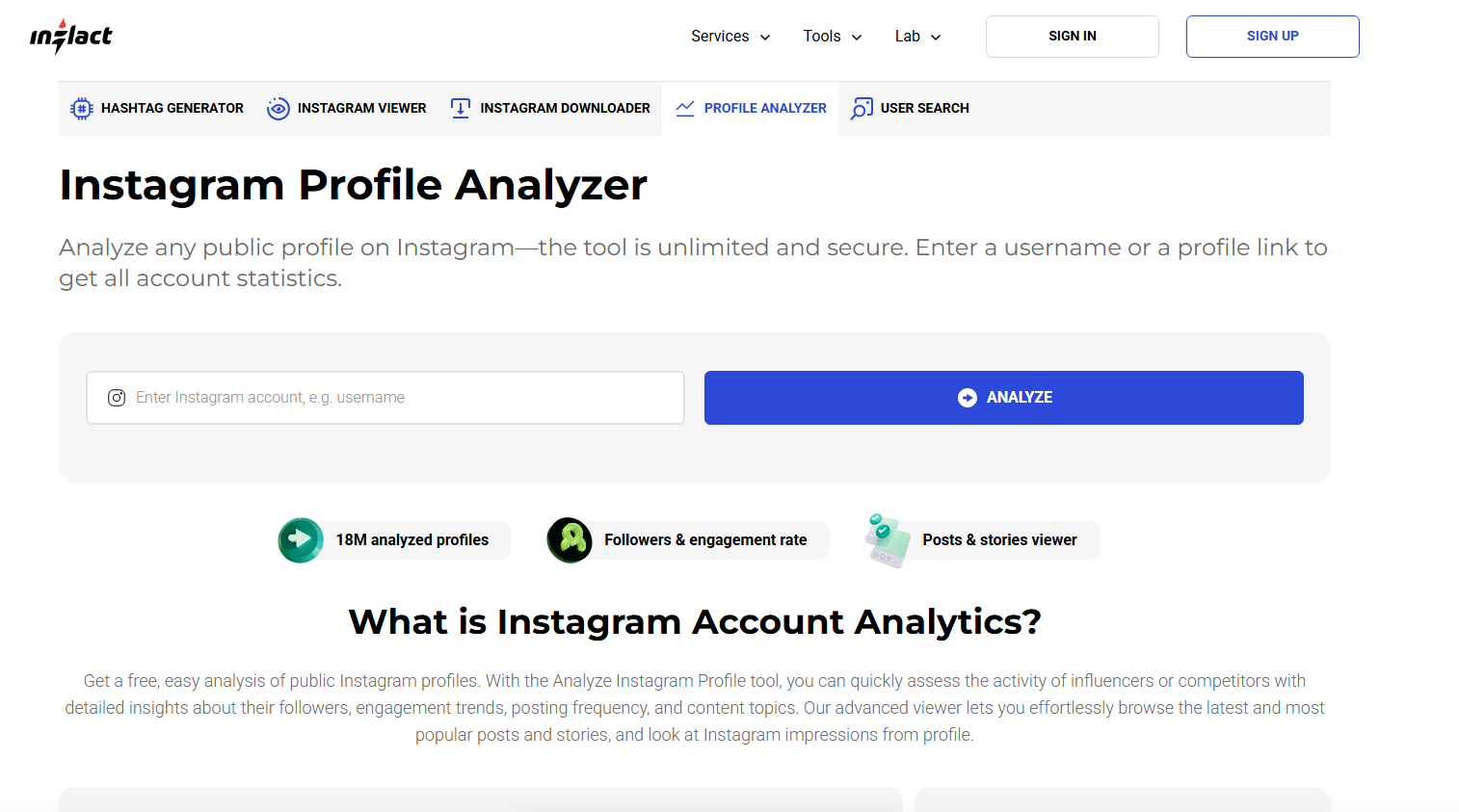Switch to the Instagram Viewer tab

346,108
